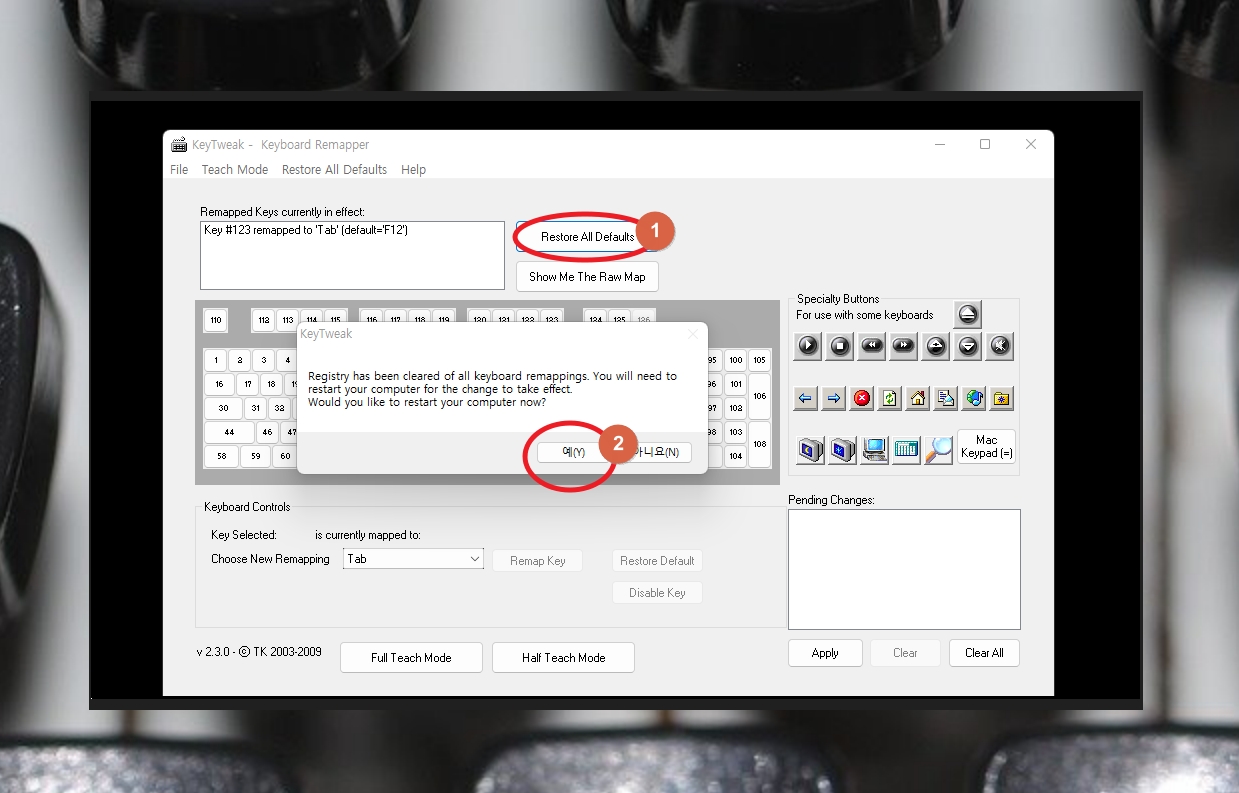Click the Mute speaker specialty button
Image resolution: width=1239 pixels, height=793 pixels.
point(1000,346)
